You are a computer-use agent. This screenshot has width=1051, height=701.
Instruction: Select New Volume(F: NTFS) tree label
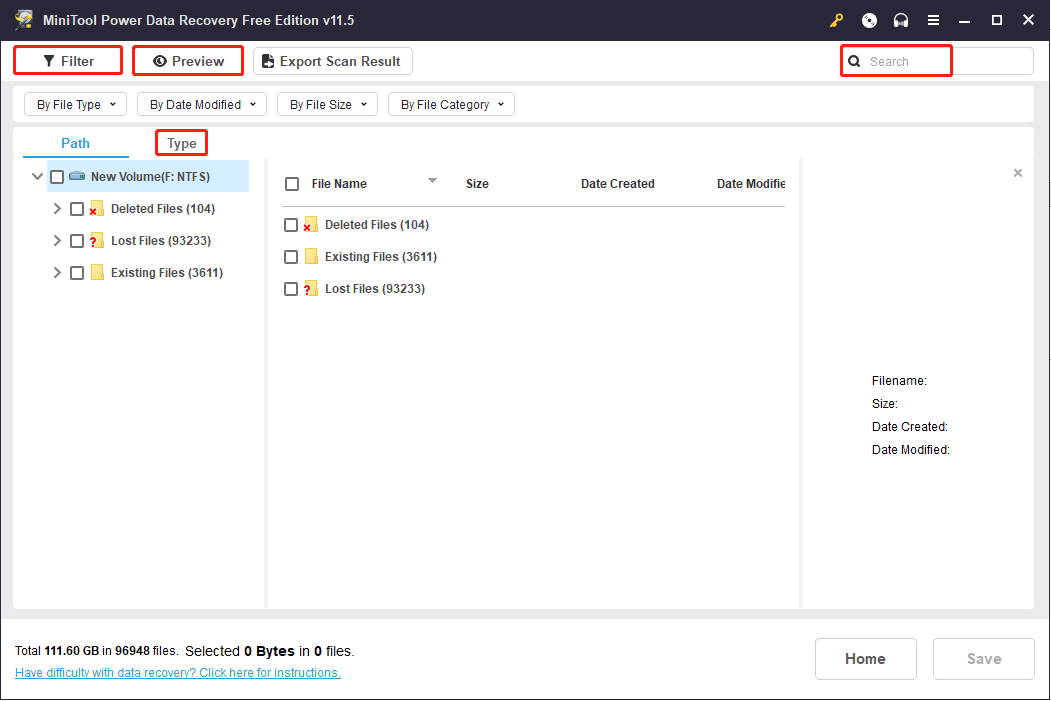click(x=150, y=176)
